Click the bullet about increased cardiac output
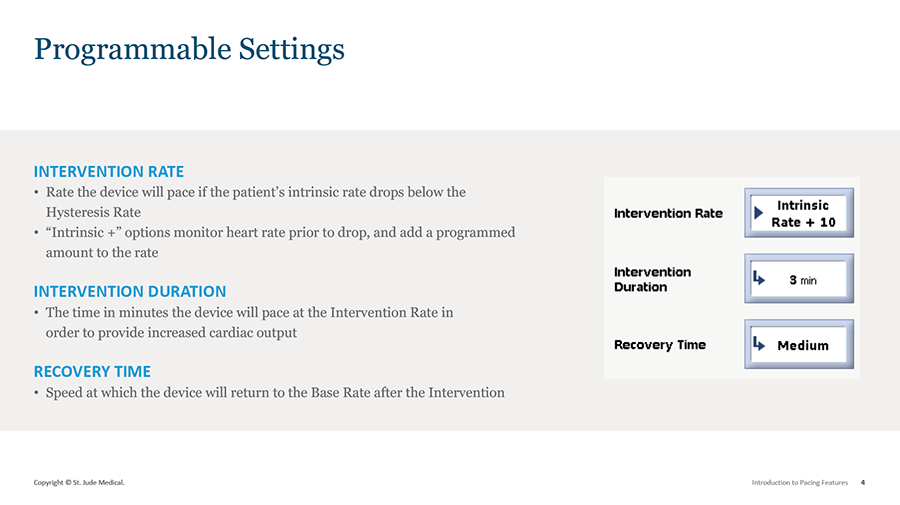The height and width of the screenshot is (505, 900). (x=249, y=322)
